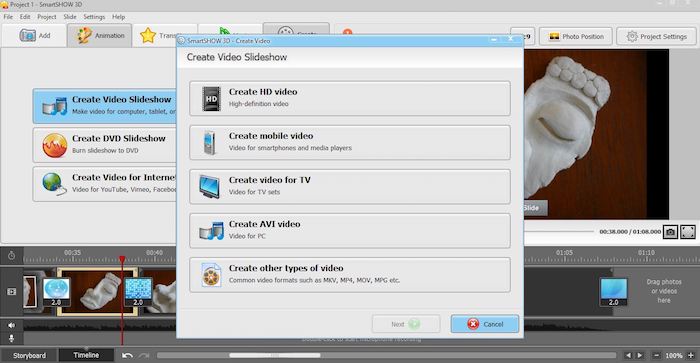Click the disabled Next button
The height and width of the screenshot is (363, 700).
(406, 324)
